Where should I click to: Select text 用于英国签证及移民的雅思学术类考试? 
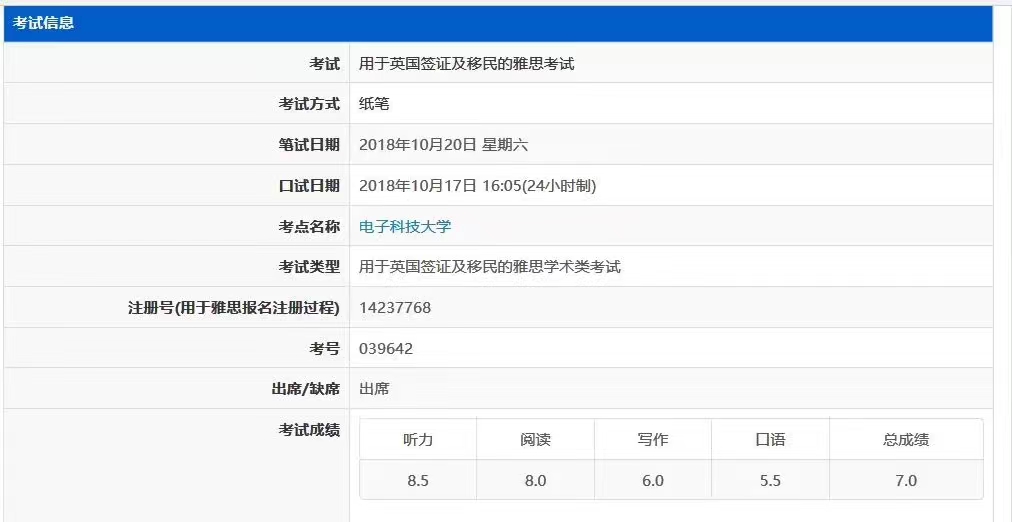pos(490,267)
